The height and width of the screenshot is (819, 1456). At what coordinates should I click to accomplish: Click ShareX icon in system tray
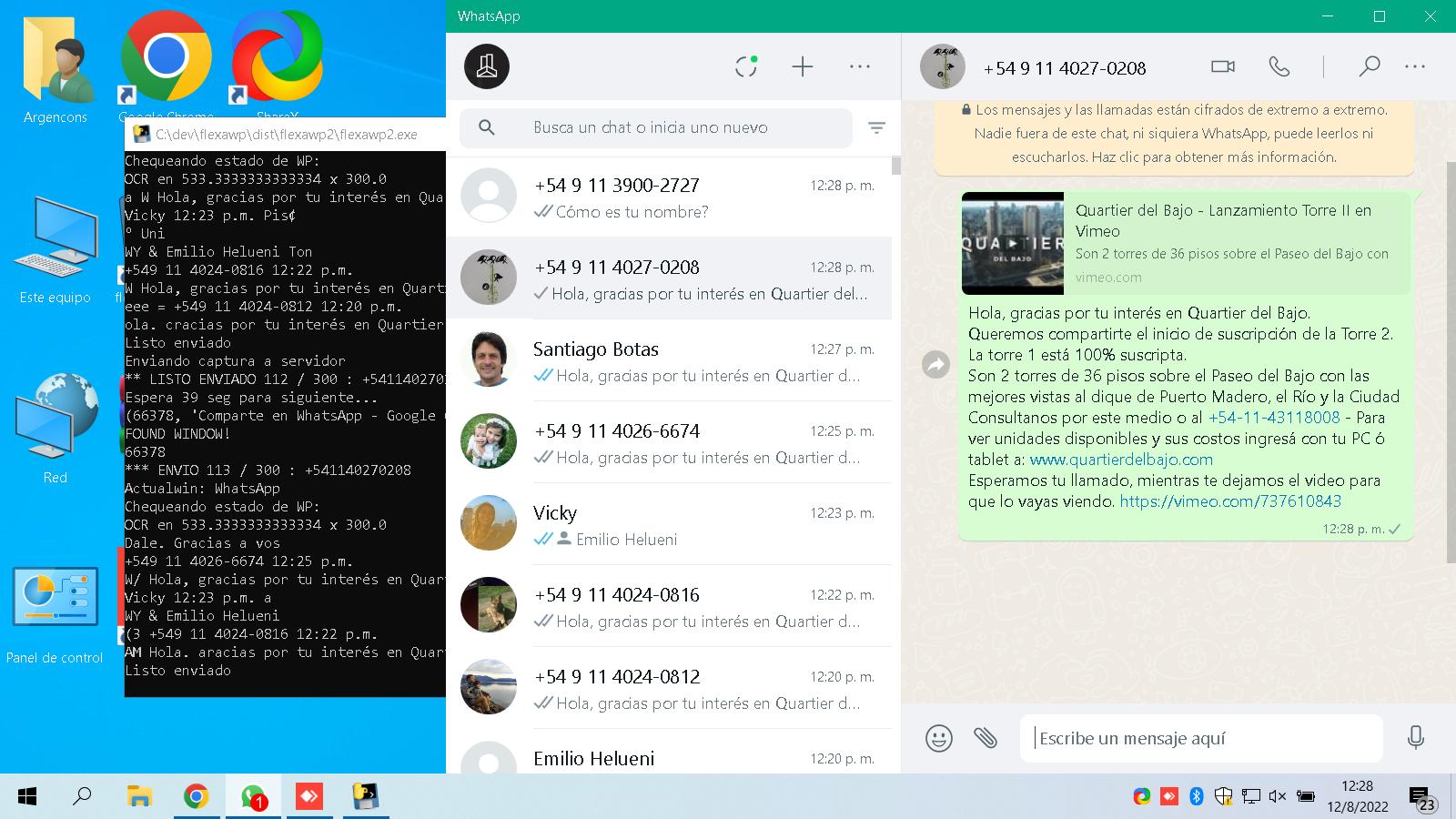point(1142,796)
